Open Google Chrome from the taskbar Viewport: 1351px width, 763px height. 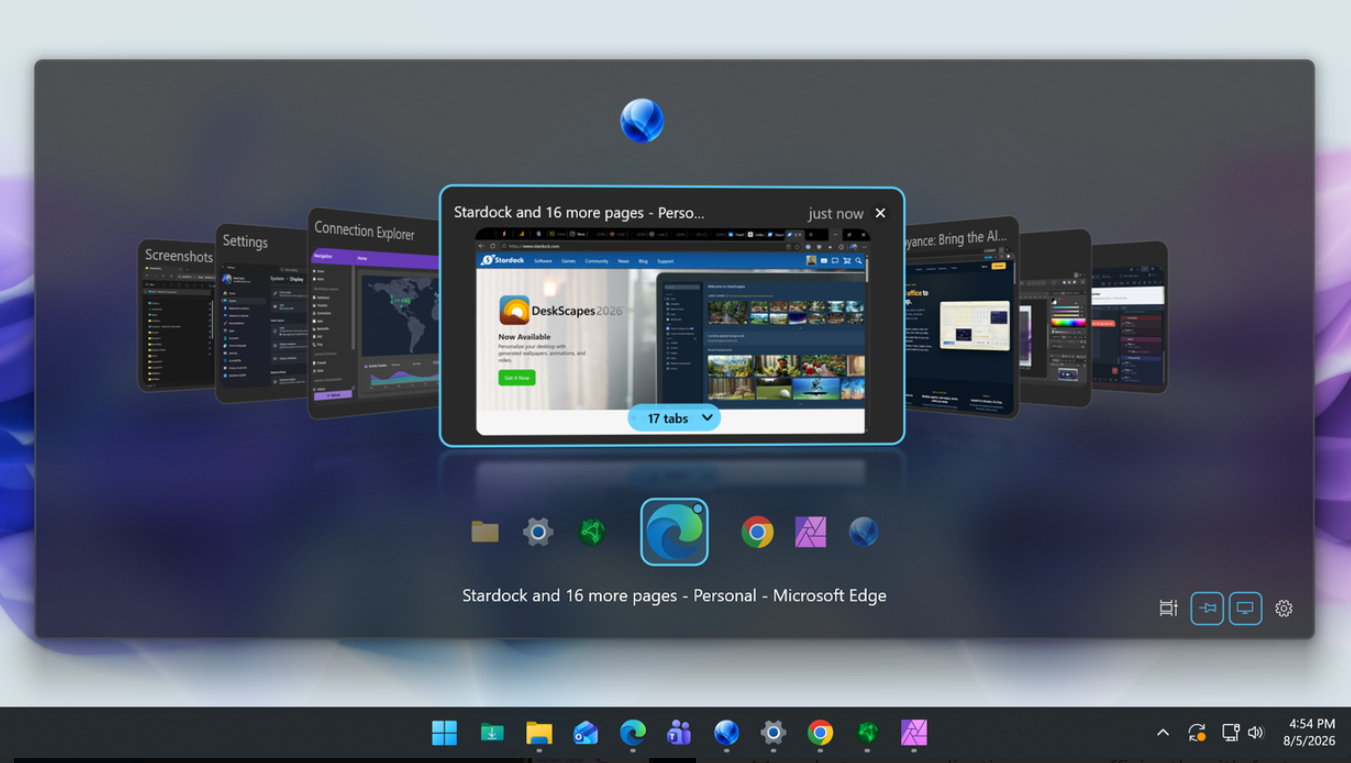(820, 733)
